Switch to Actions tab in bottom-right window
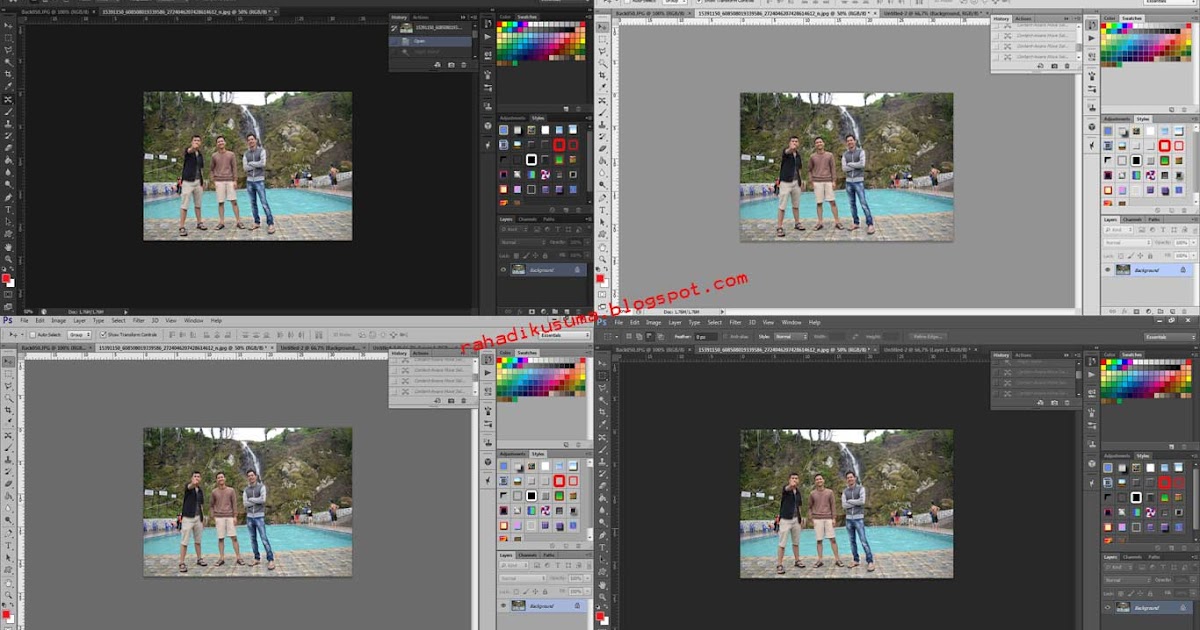 (1023, 355)
